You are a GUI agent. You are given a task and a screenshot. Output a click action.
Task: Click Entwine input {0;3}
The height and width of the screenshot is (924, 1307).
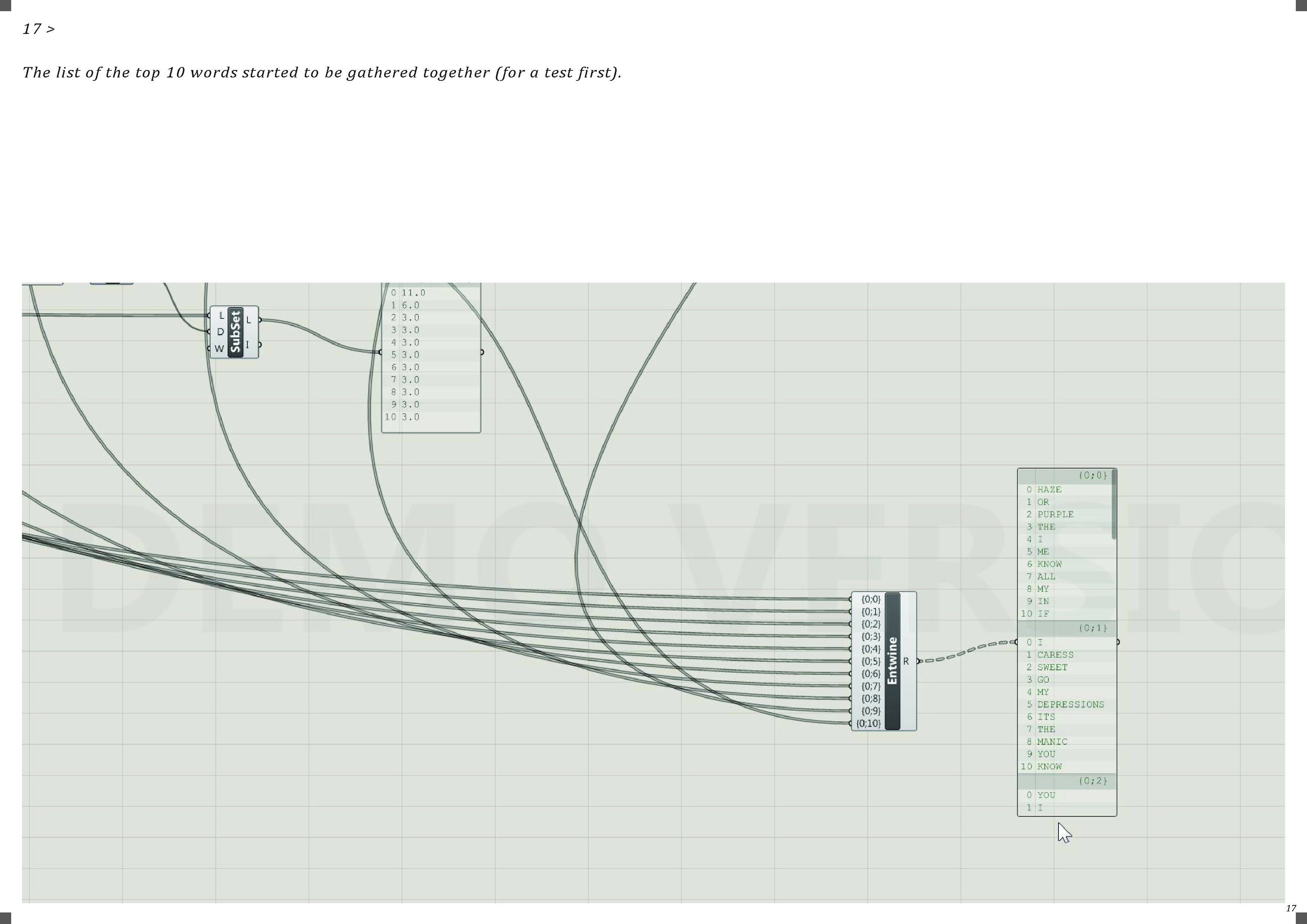click(x=870, y=637)
